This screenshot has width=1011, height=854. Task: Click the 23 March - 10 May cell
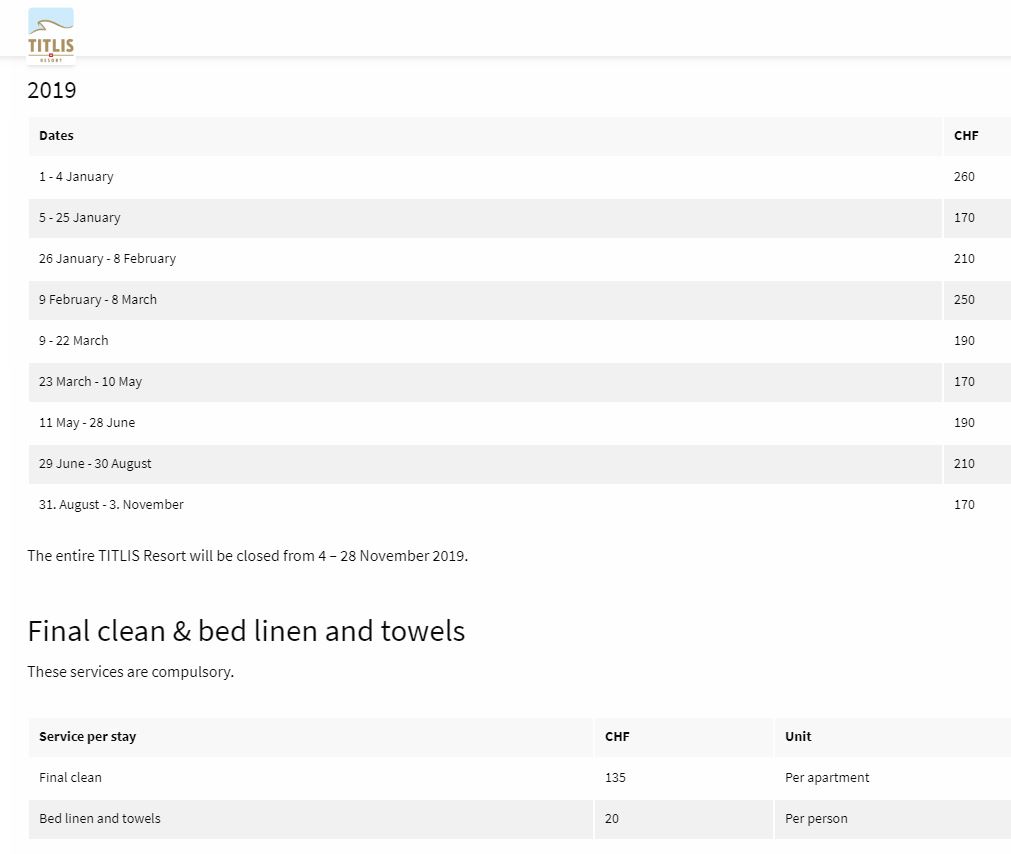[91, 382]
